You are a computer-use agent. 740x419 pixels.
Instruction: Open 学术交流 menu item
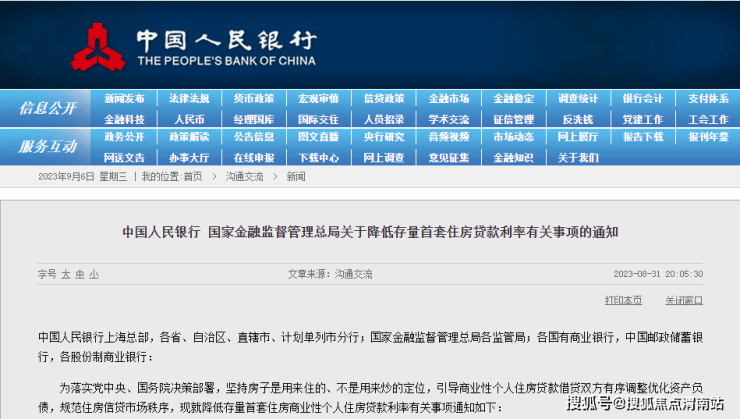[449, 120]
